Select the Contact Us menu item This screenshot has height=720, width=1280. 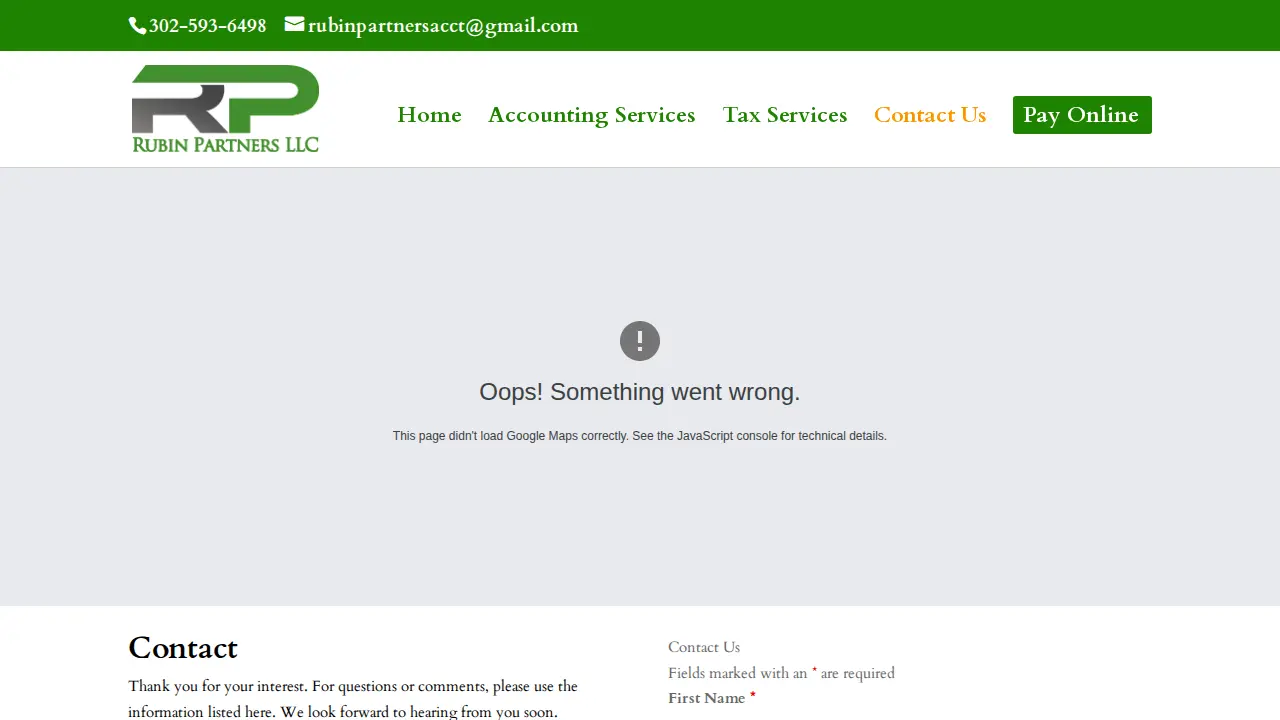click(x=930, y=115)
